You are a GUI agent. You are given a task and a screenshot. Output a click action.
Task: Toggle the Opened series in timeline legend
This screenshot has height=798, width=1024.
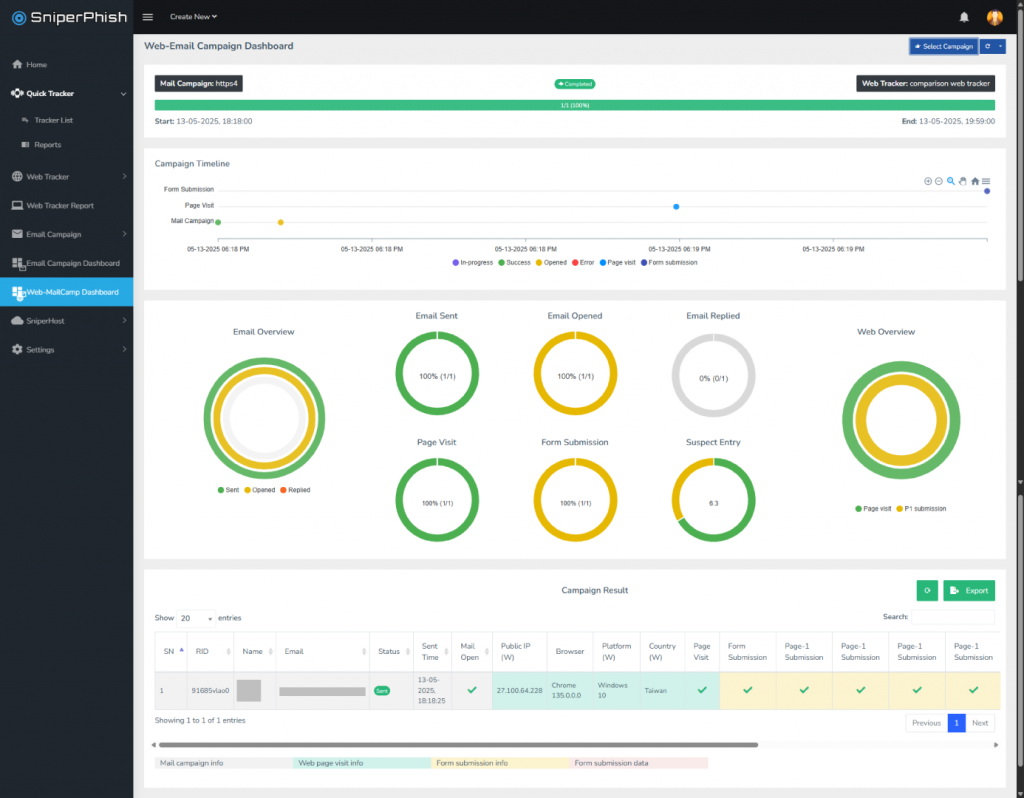551,263
